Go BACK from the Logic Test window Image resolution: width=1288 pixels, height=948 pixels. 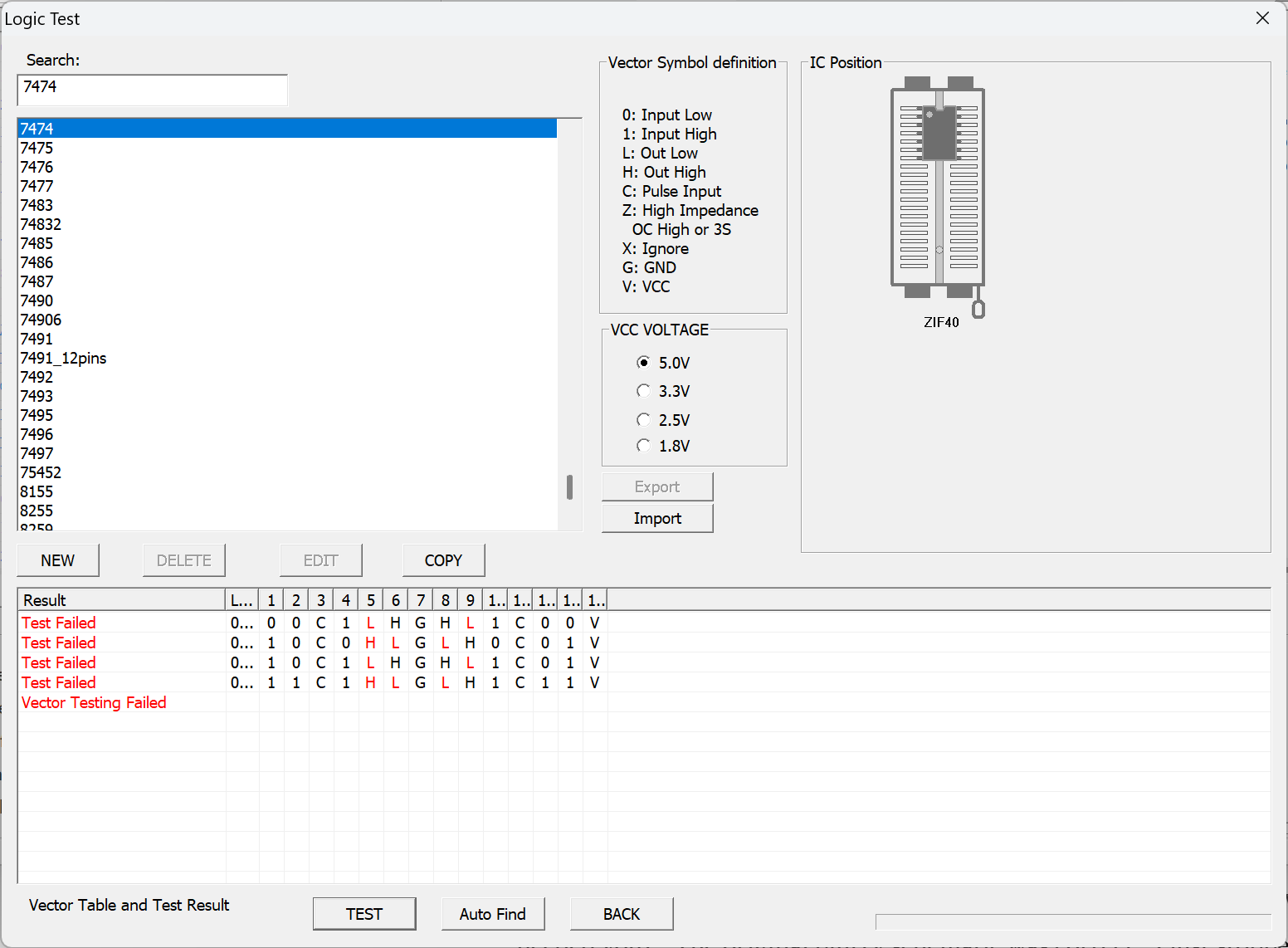pyautogui.click(x=622, y=914)
